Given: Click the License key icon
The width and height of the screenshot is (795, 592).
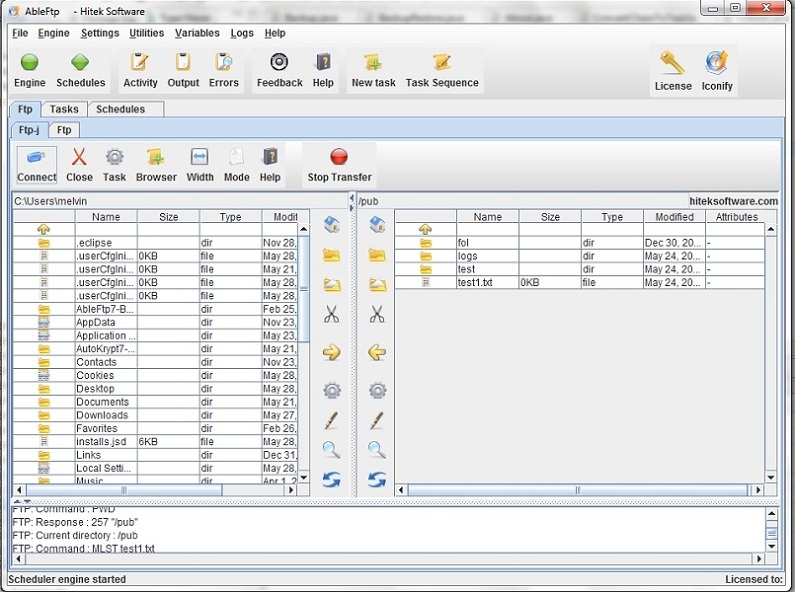Looking at the screenshot, I should [672, 71].
